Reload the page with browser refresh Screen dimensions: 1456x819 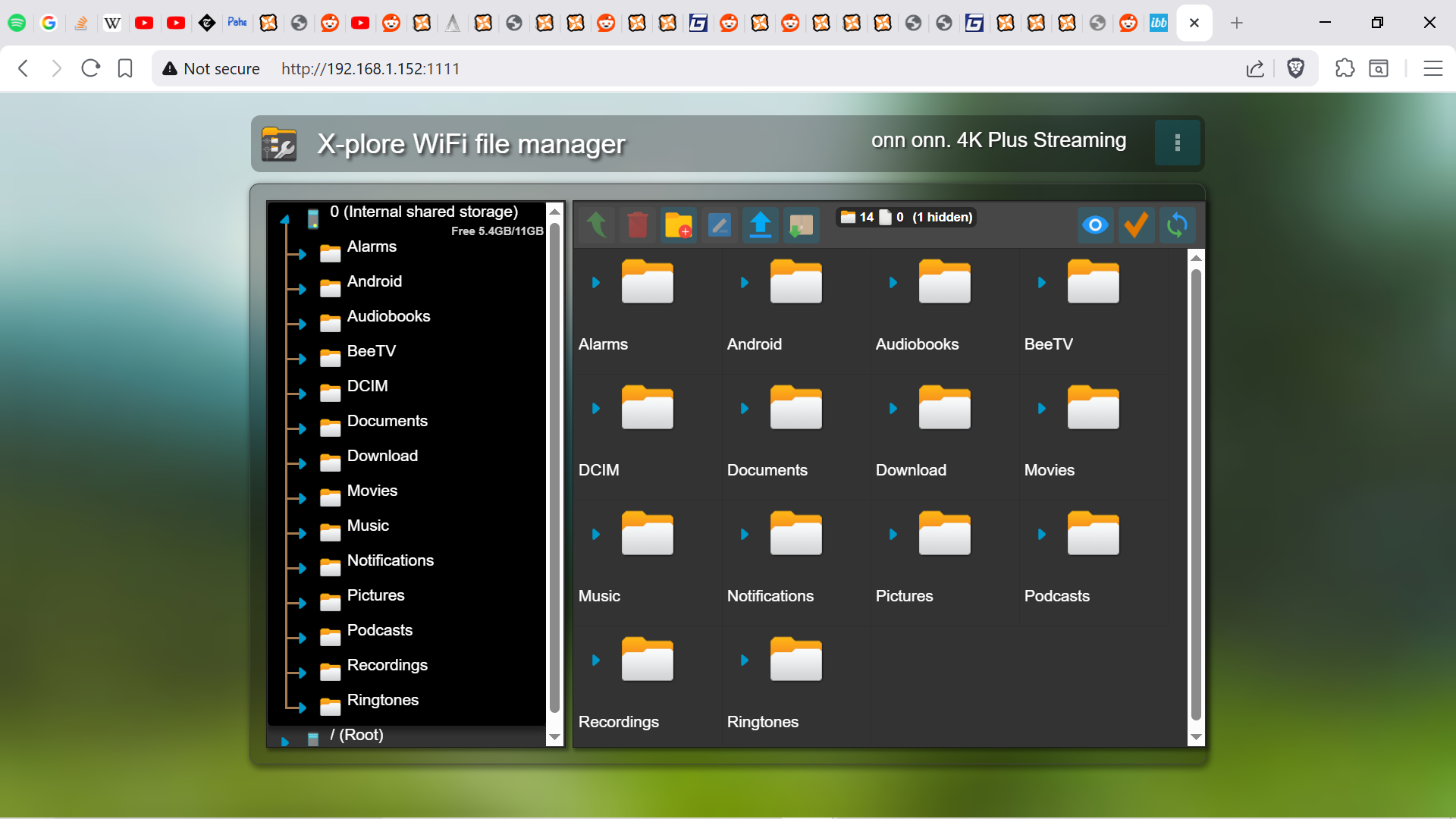(91, 68)
